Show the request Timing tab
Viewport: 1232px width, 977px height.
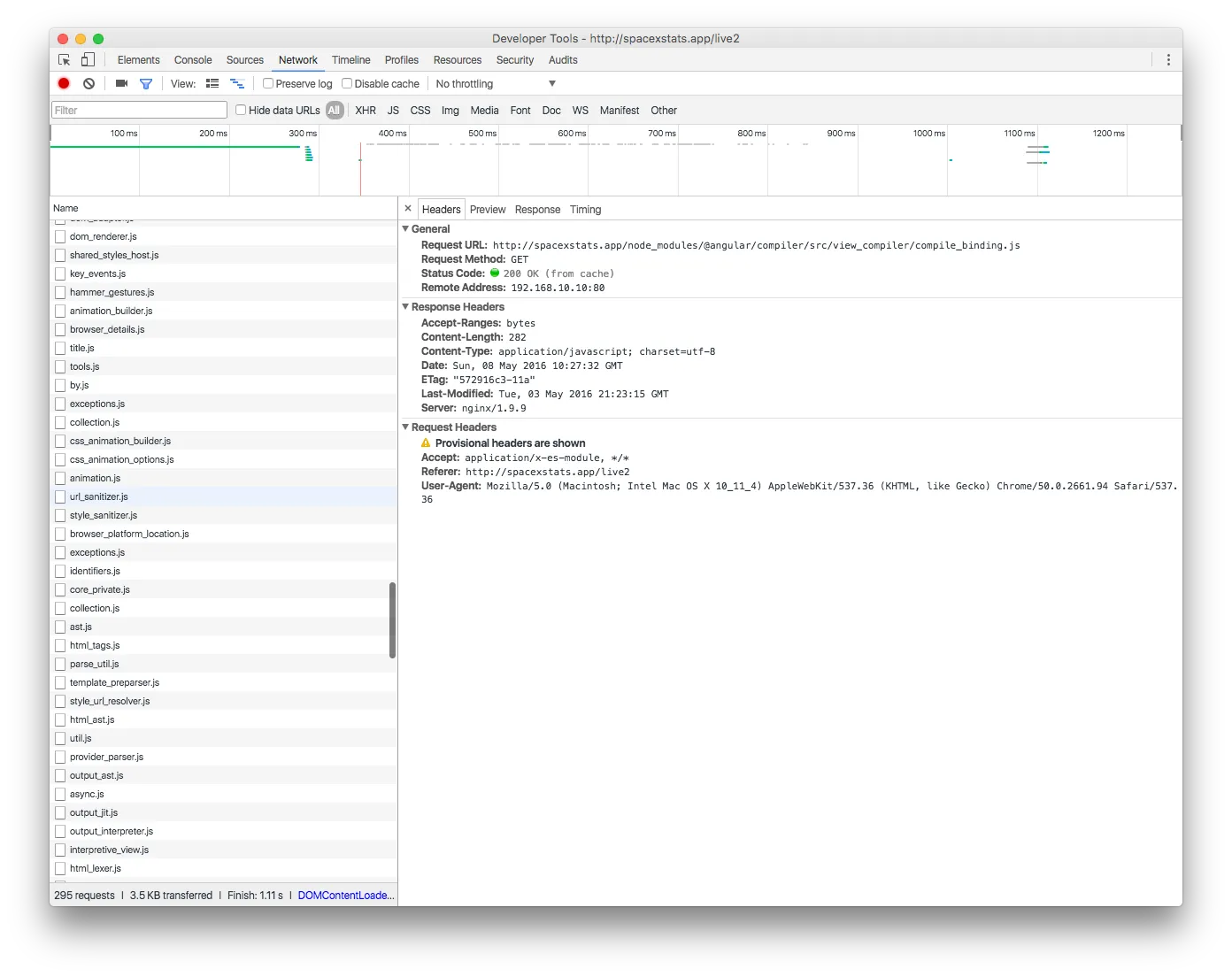tap(585, 210)
